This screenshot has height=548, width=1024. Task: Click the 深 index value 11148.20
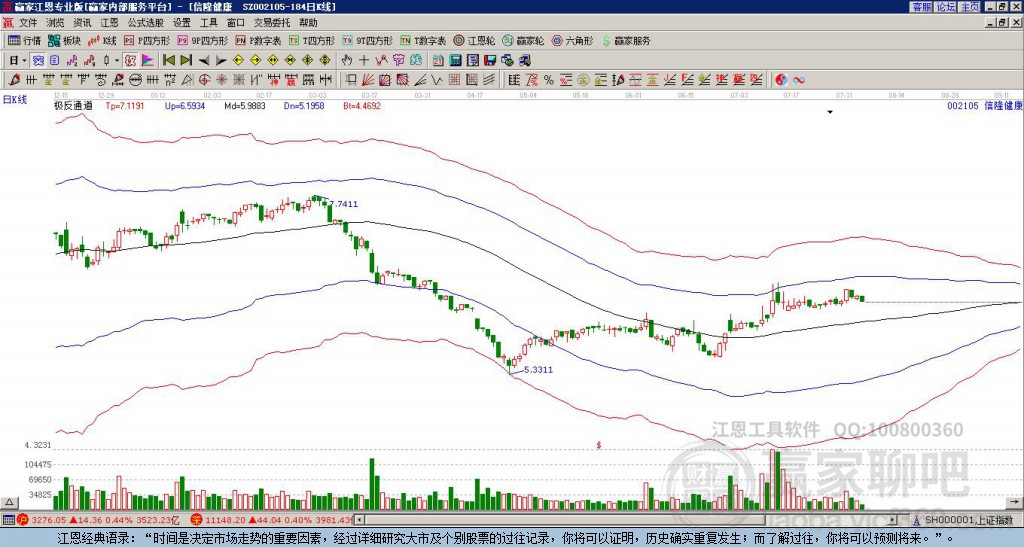(x=225, y=520)
